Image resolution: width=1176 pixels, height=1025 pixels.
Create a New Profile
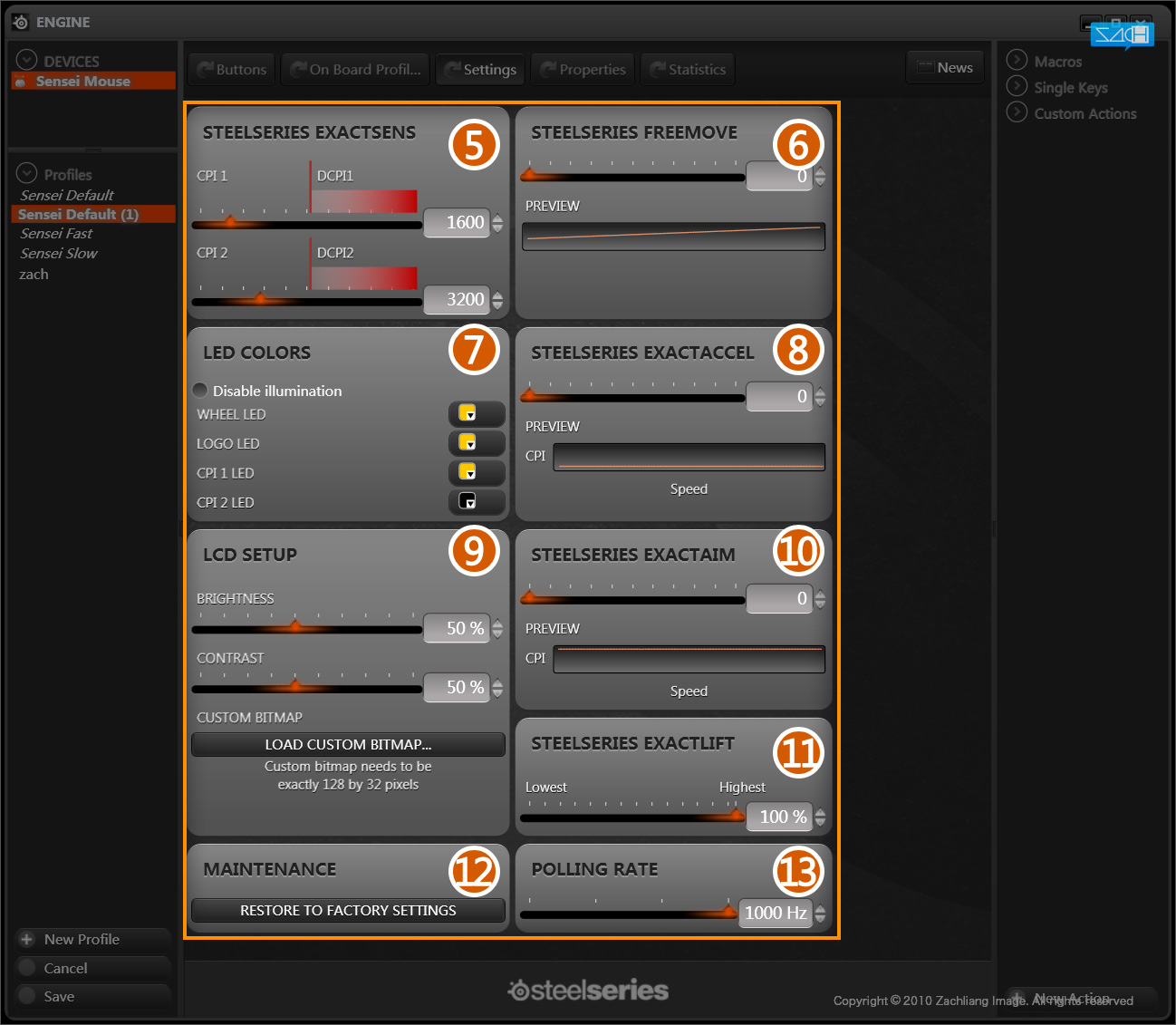93,940
